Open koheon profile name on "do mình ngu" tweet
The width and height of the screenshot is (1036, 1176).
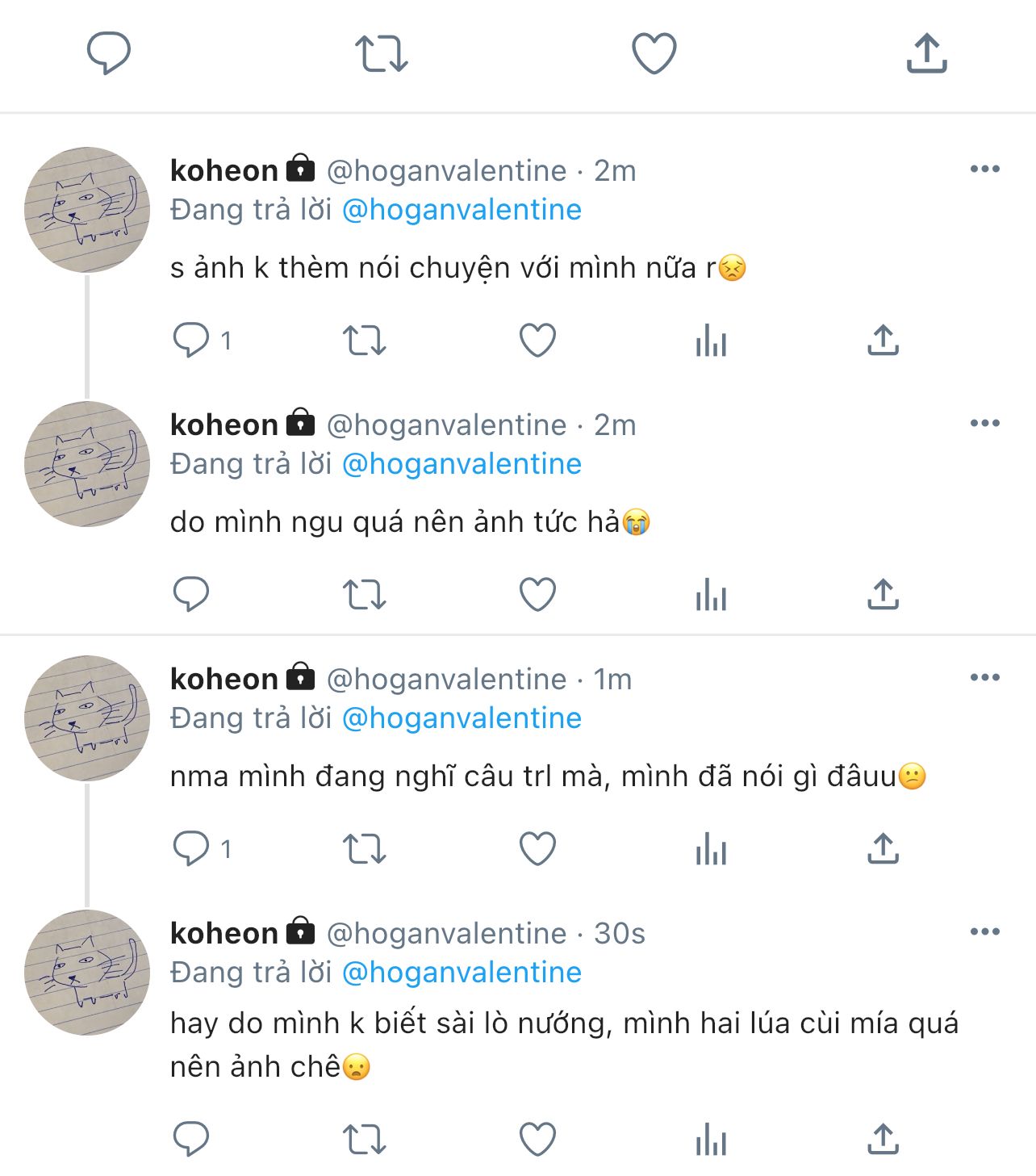click(x=224, y=425)
